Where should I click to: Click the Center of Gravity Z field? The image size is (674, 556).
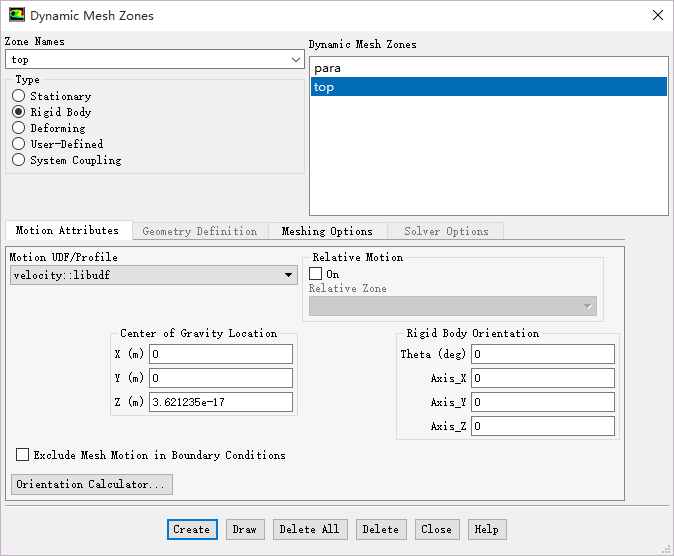point(221,402)
